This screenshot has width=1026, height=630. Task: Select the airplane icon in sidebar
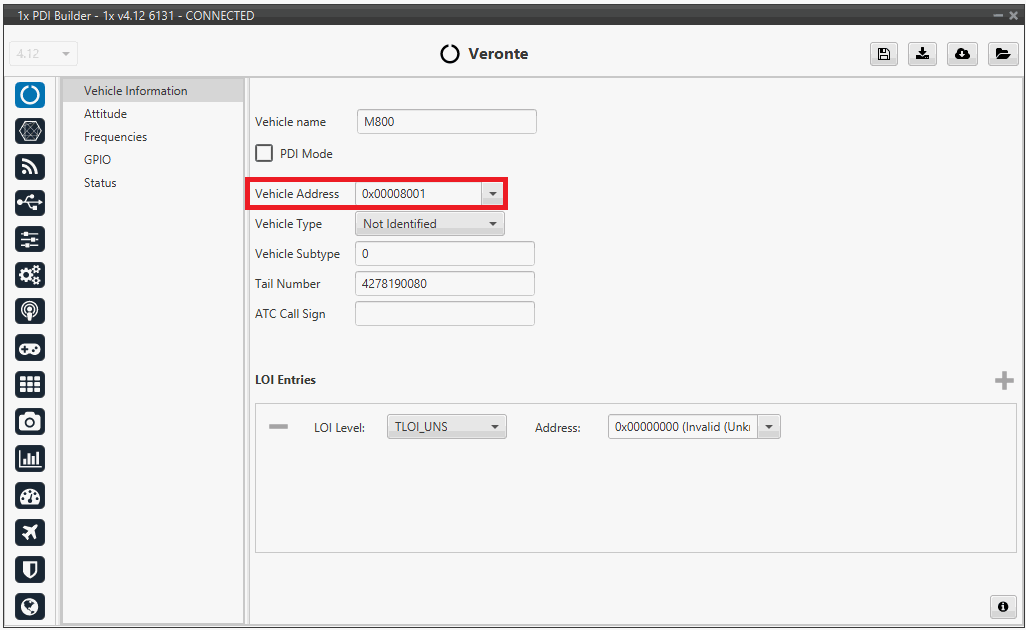(30, 532)
